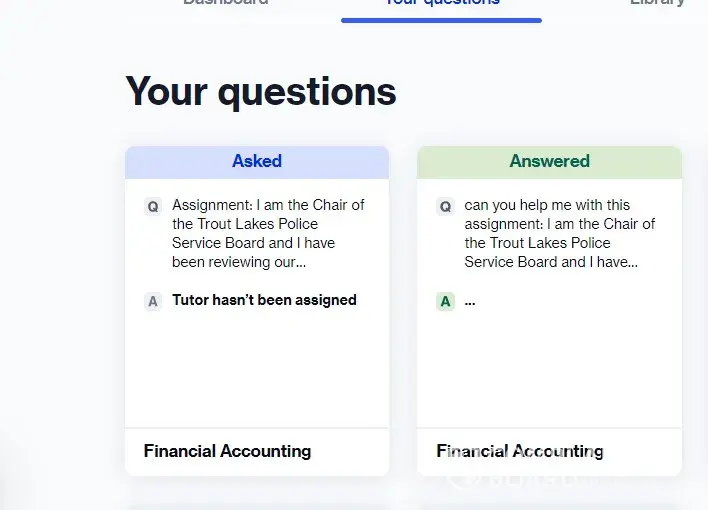The image size is (708, 510).
Task: Click the blue underline beneath active tab
Action: pyautogui.click(x=441, y=19)
